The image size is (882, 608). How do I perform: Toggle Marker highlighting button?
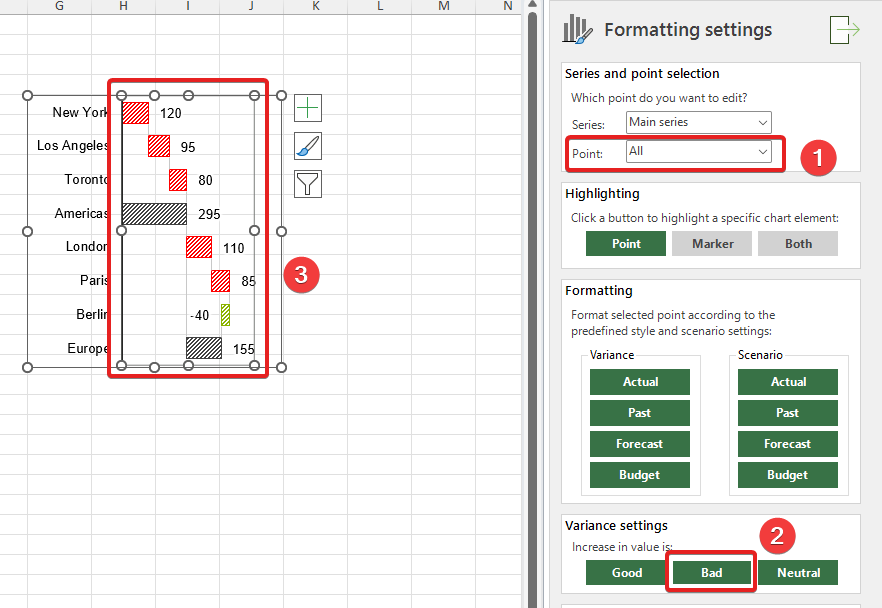pyautogui.click(x=712, y=243)
